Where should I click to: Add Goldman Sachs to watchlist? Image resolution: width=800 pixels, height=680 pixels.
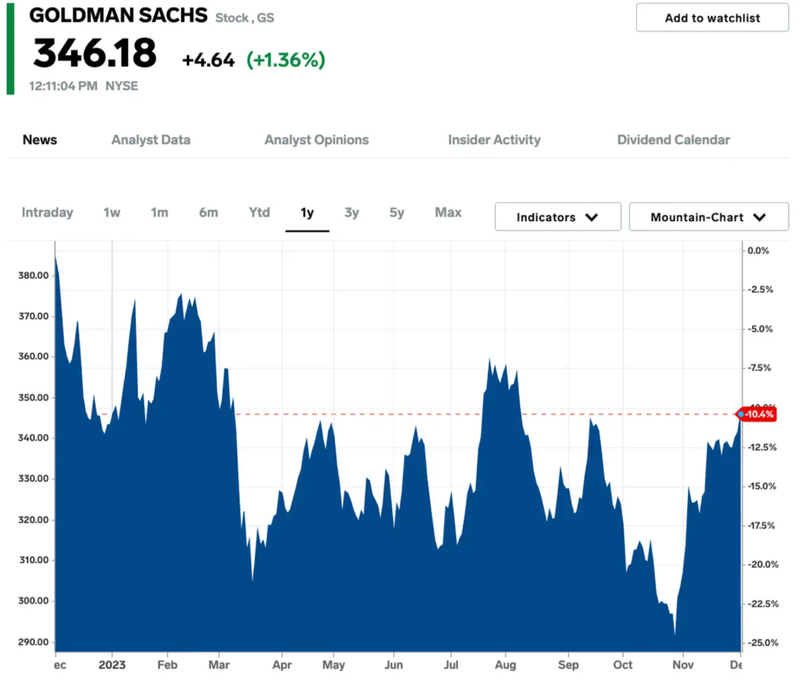[x=712, y=18]
